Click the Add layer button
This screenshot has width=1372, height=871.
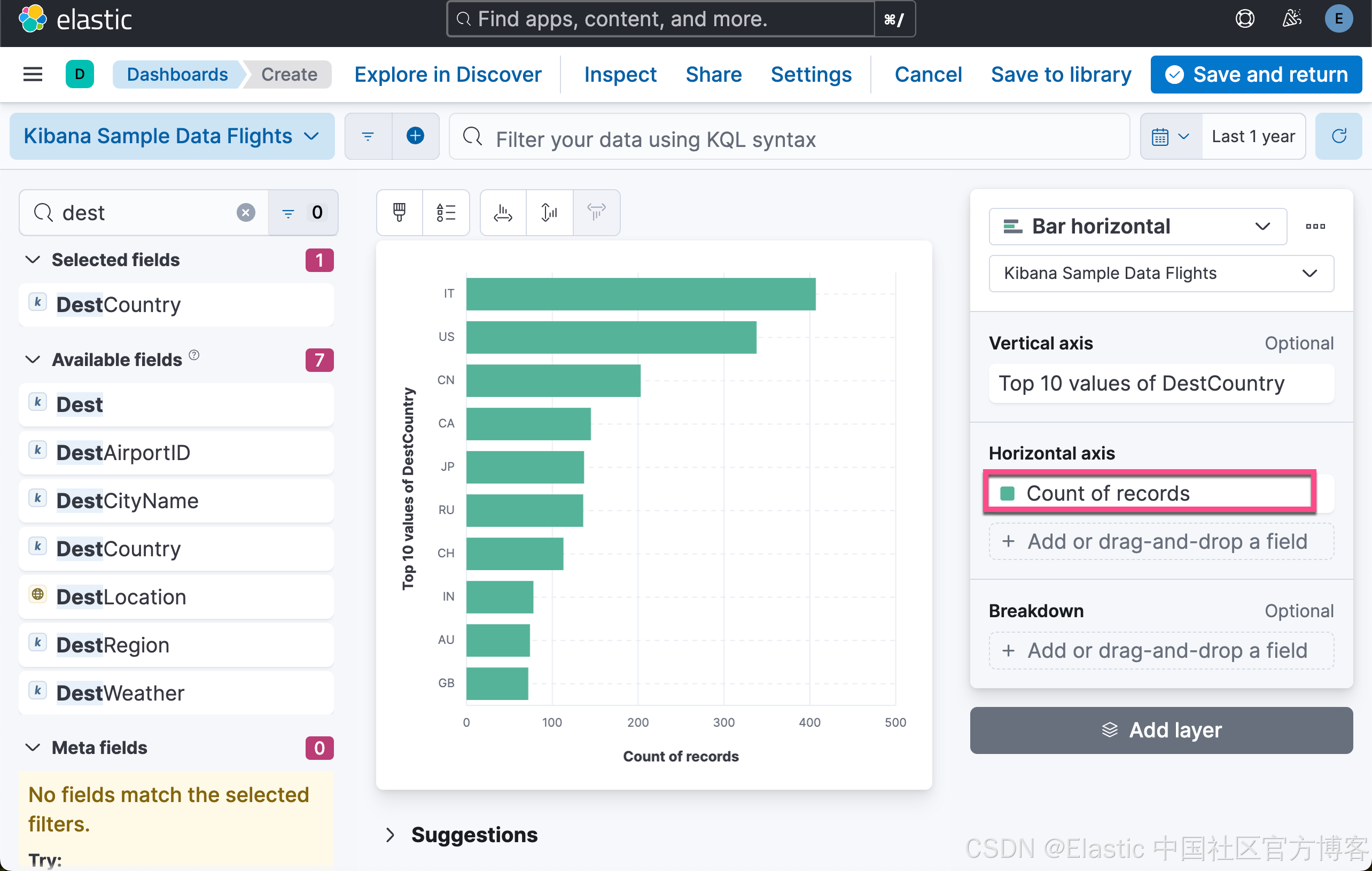(x=1160, y=730)
